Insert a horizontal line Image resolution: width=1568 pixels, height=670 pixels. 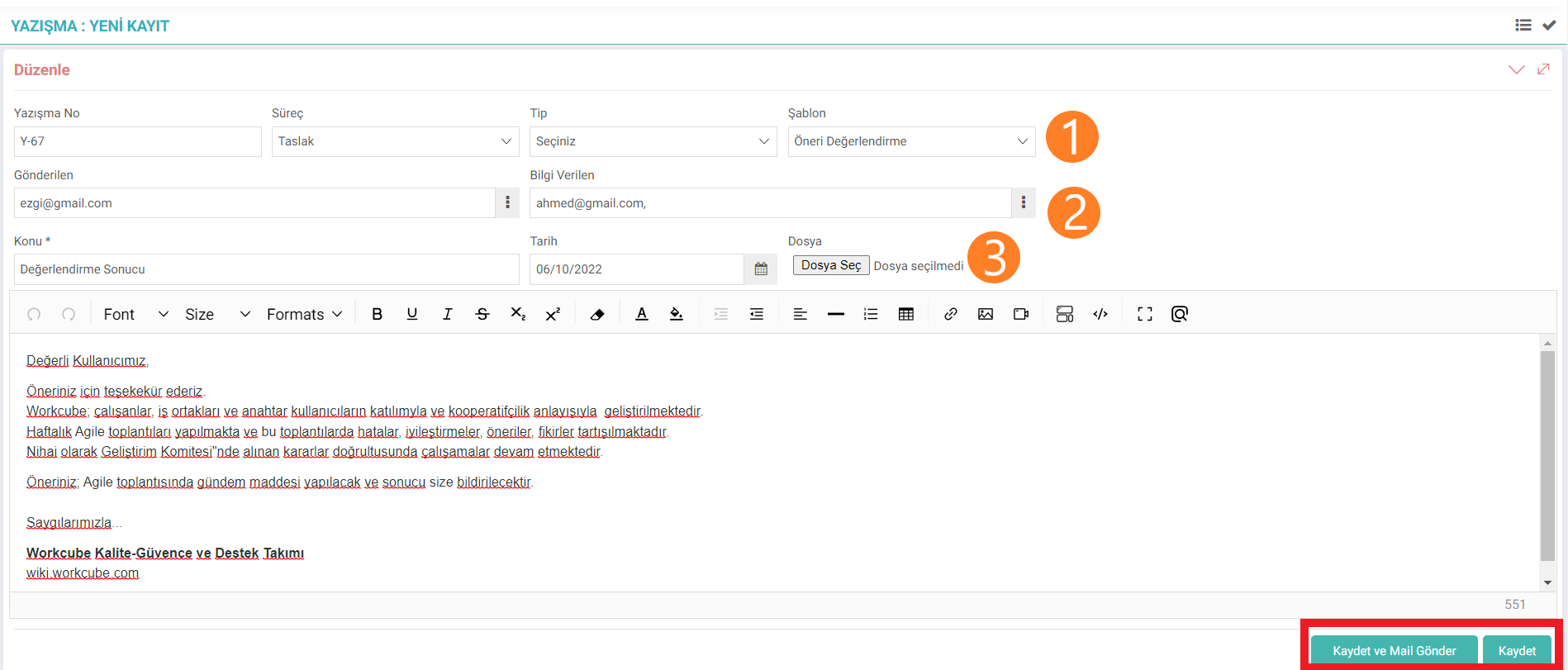(835, 314)
